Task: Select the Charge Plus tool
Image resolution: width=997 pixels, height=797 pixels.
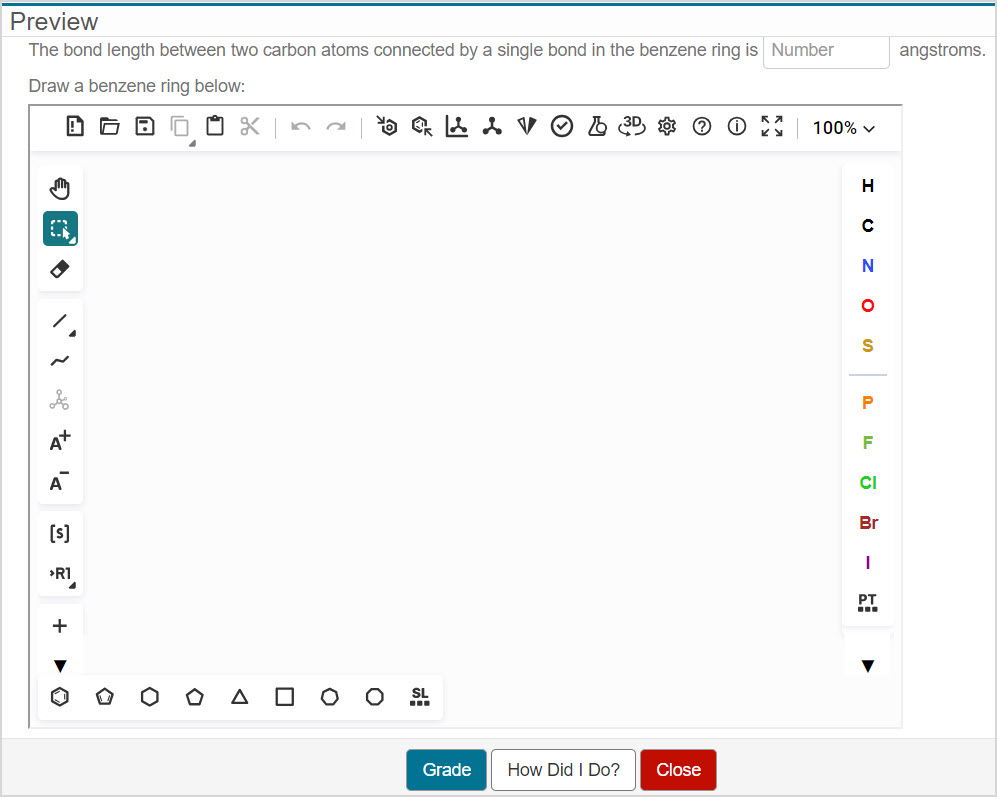Action: click(x=60, y=442)
